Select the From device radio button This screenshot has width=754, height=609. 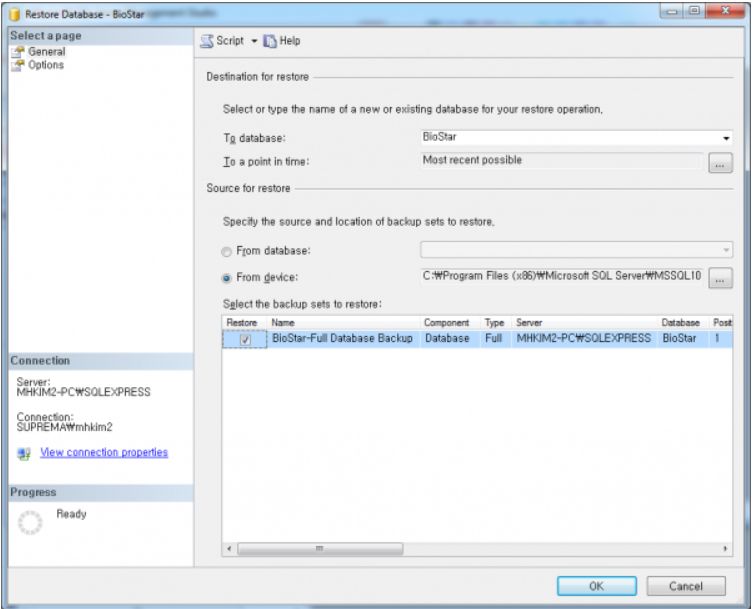(227, 278)
